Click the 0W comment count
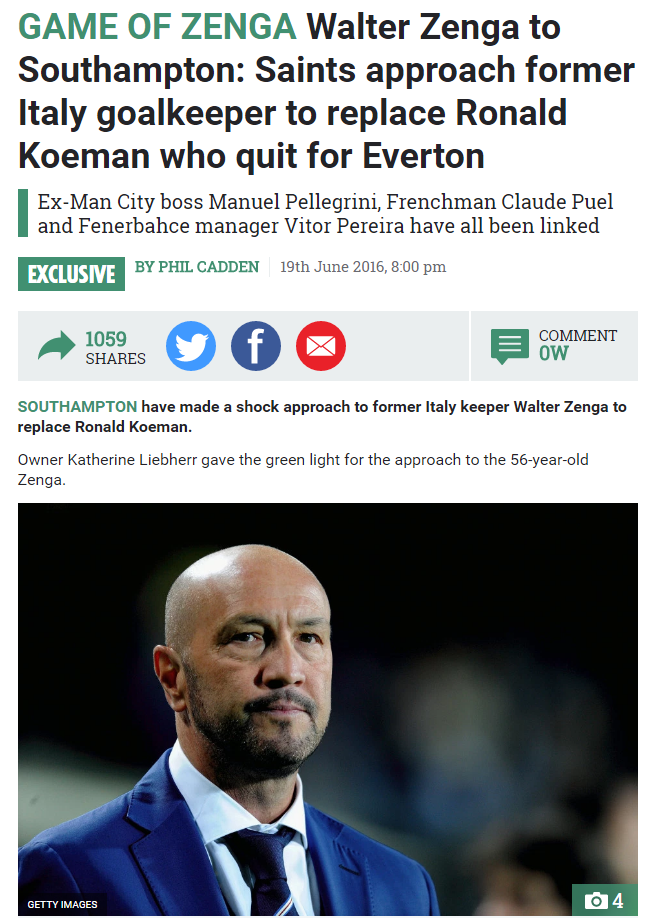Screen dimensions: 658x918 pos(553,354)
